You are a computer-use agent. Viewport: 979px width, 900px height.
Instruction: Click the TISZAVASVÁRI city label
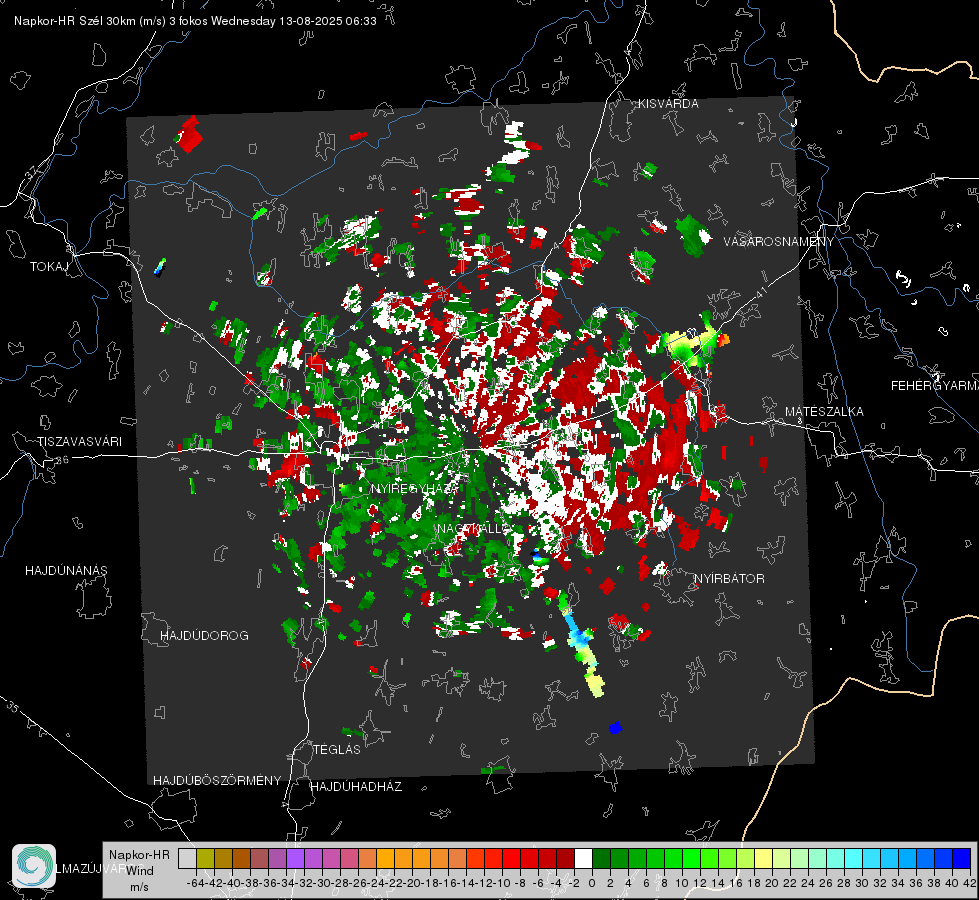pyautogui.click(x=80, y=442)
